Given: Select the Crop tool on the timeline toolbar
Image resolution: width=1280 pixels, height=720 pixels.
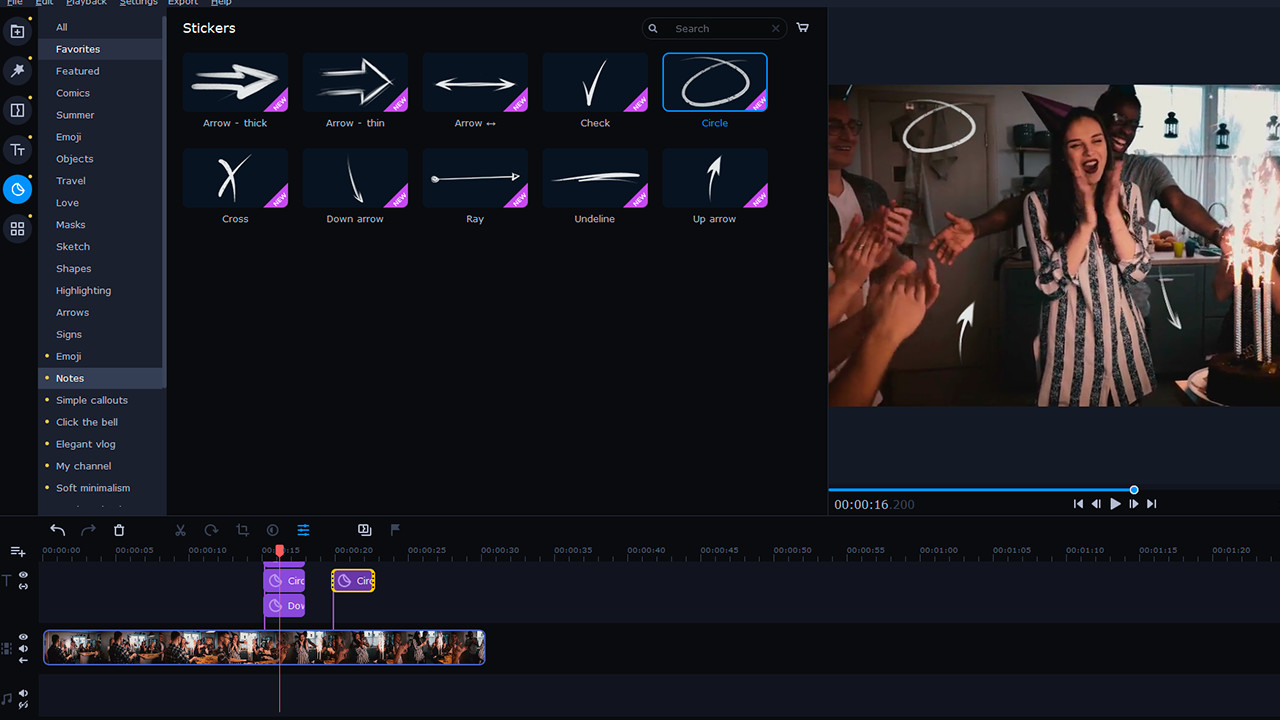Looking at the screenshot, I should coord(241,530).
